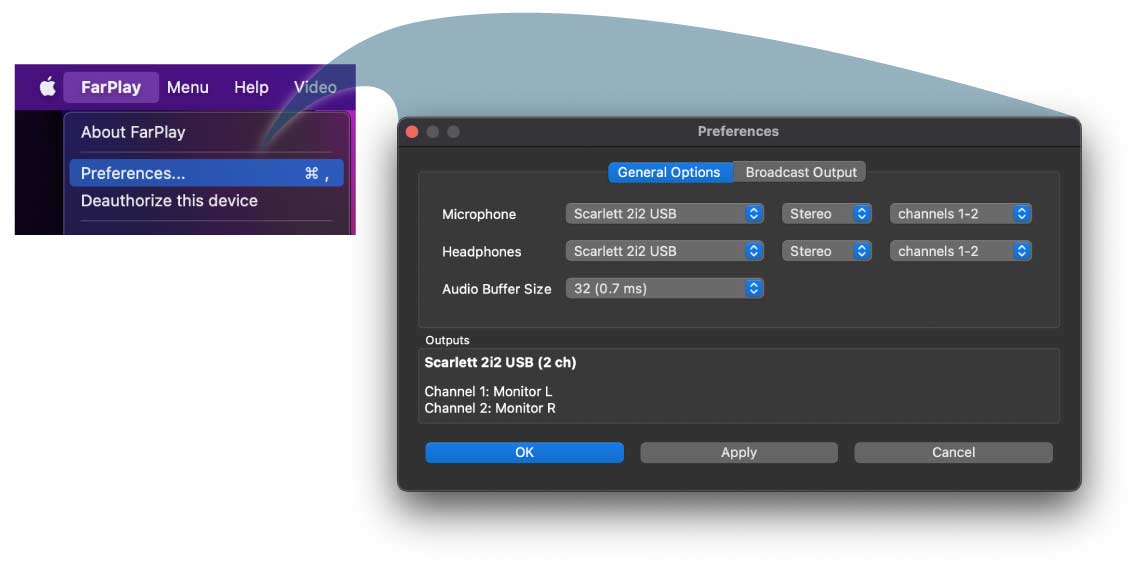Click the Apply button
The height and width of the screenshot is (568, 1138).
[x=739, y=452]
